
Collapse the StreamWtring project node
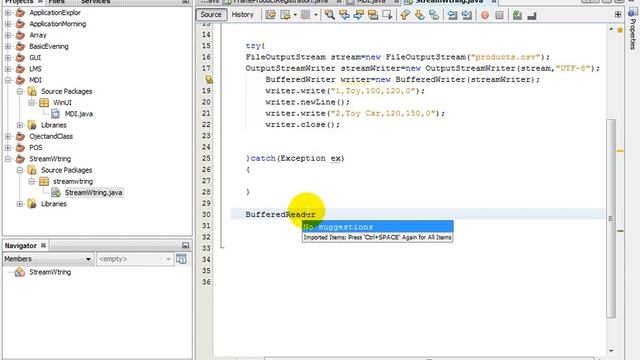click(x=8, y=159)
